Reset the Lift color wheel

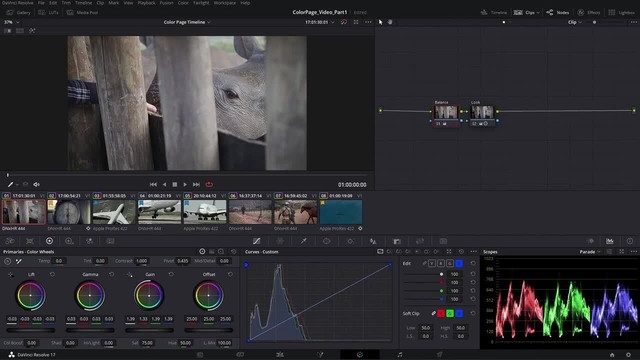pos(52,274)
